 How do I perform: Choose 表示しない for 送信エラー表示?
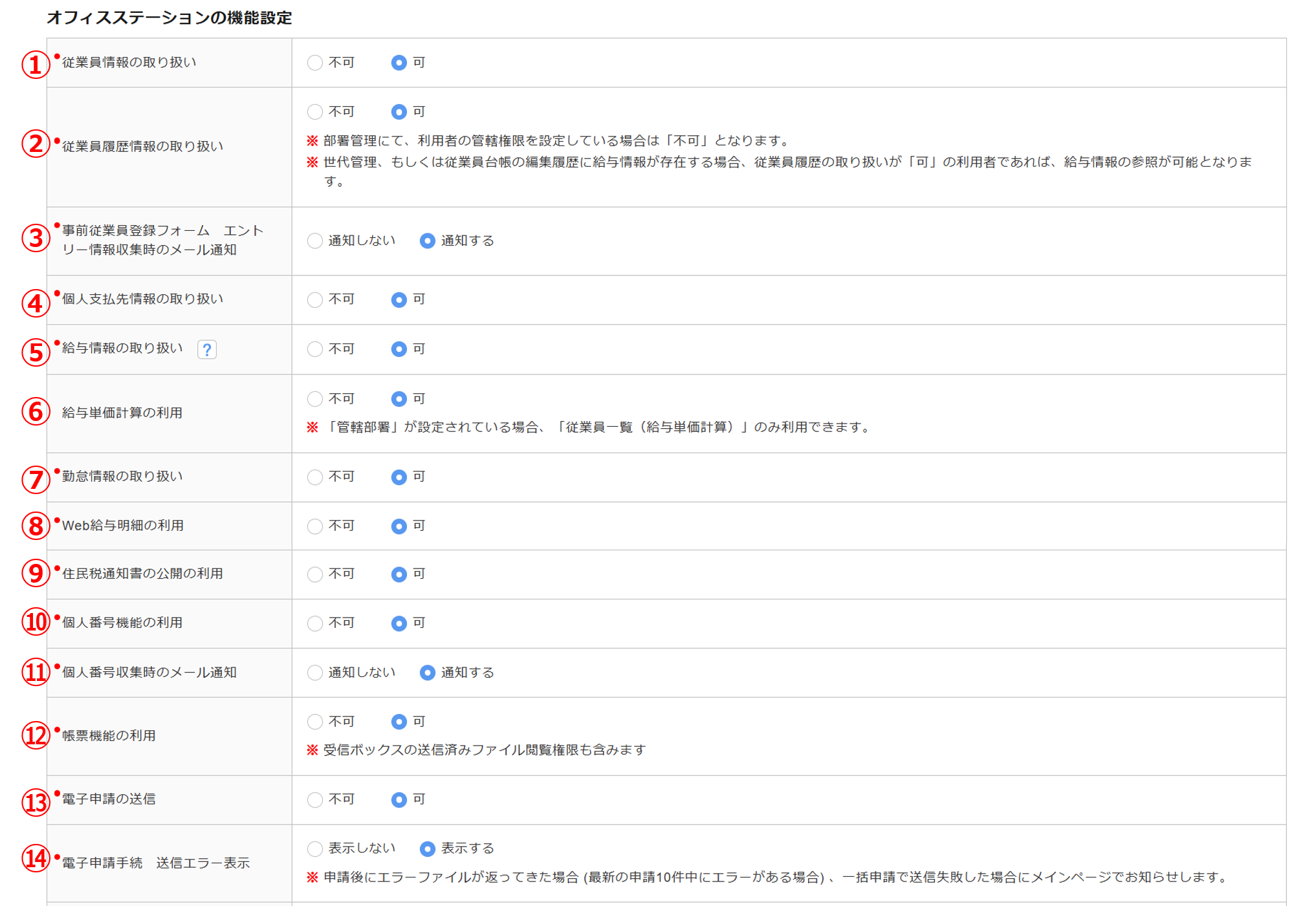314,848
